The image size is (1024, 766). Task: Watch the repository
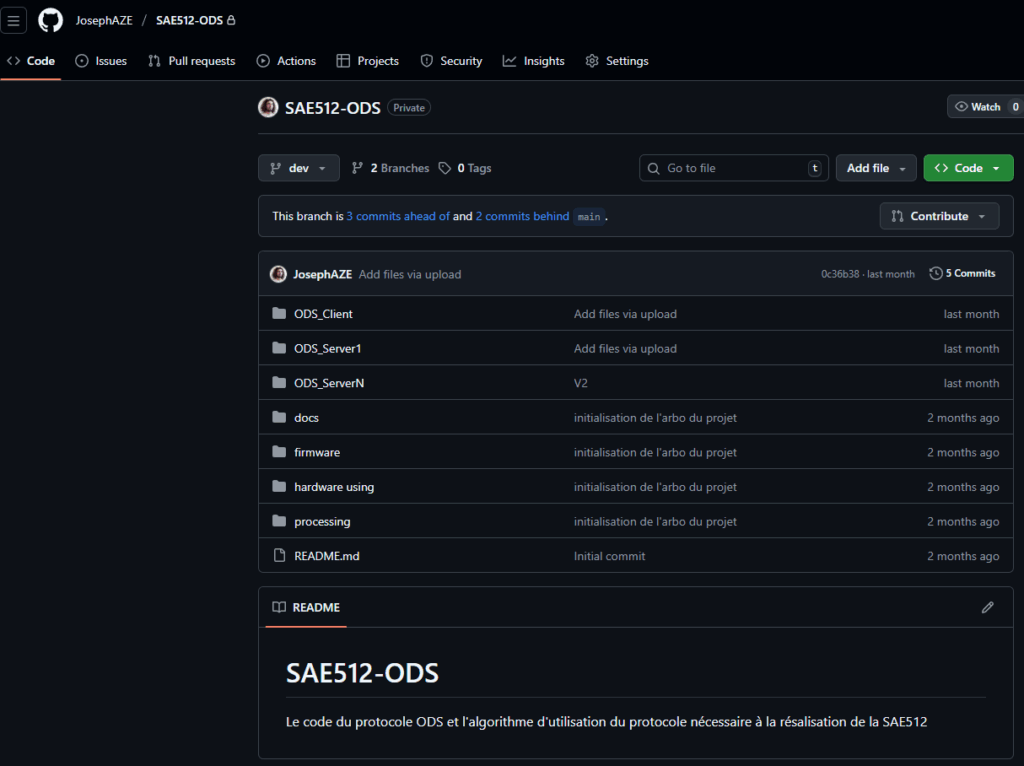(x=977, y=107)
